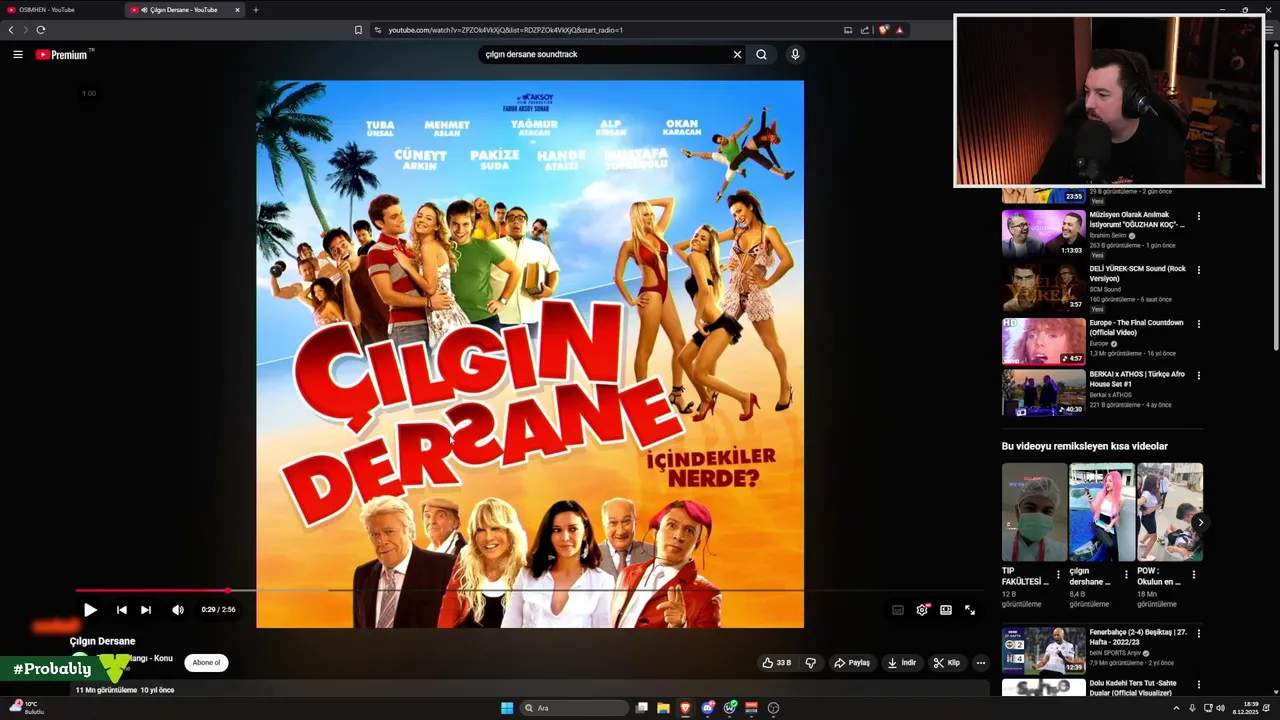1280x720 pixels.
Task: Open the weather widget 10°C Bulutlu
Action: pyautogui.click(x=27, y=708)
